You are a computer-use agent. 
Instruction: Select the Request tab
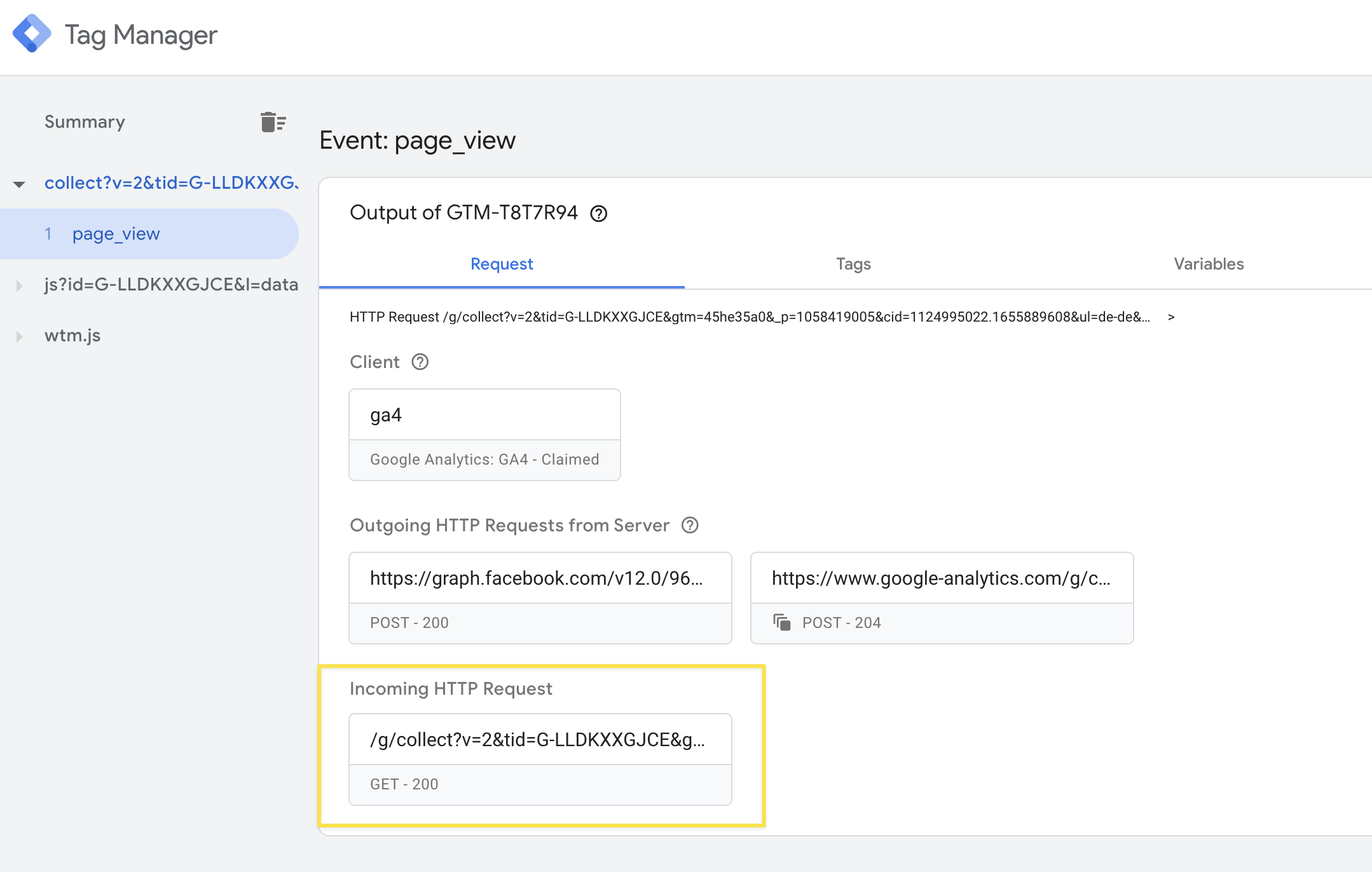(x=501, y=264)
